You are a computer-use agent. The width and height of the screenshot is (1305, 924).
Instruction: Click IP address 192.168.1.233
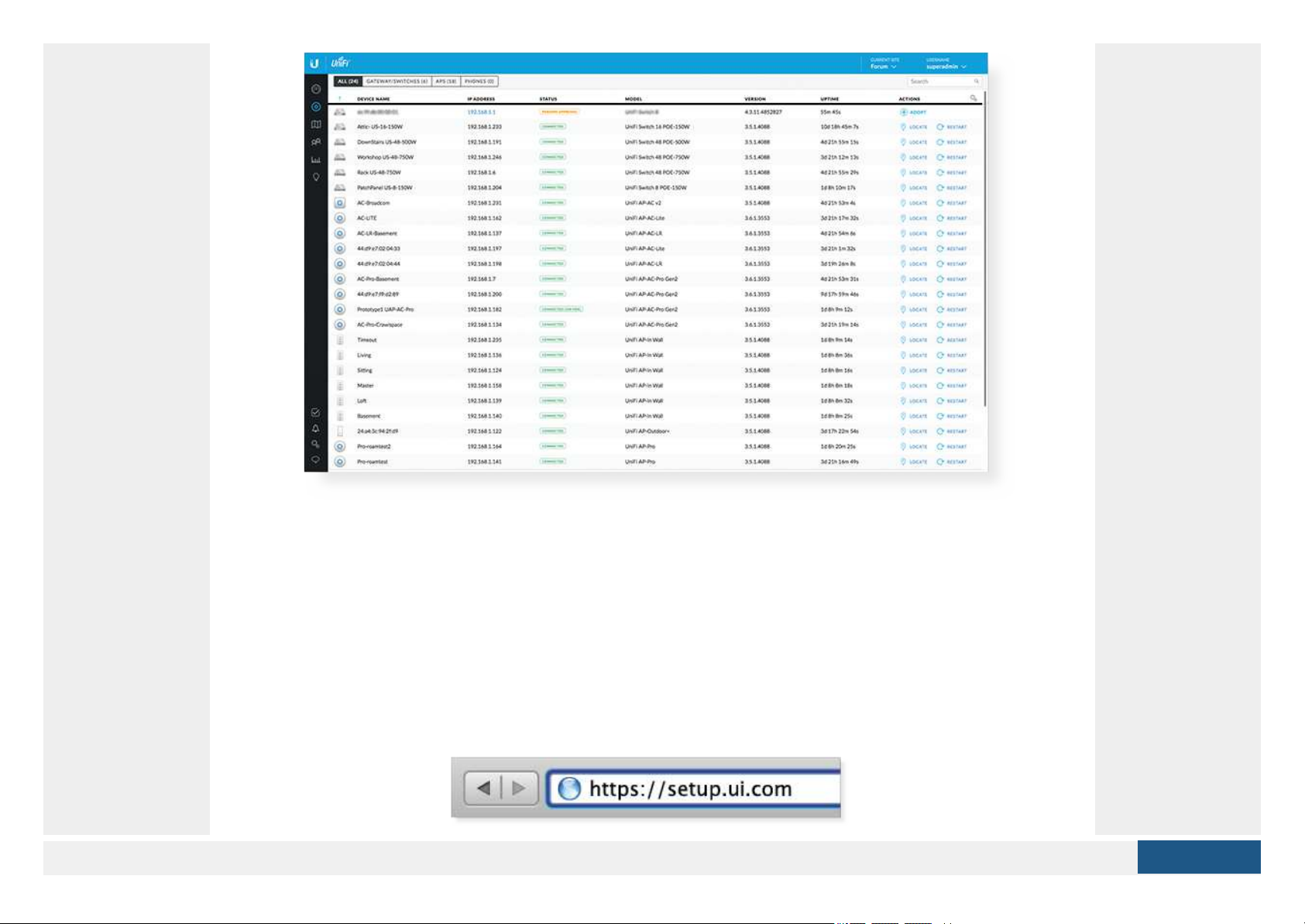coord(484,127)
